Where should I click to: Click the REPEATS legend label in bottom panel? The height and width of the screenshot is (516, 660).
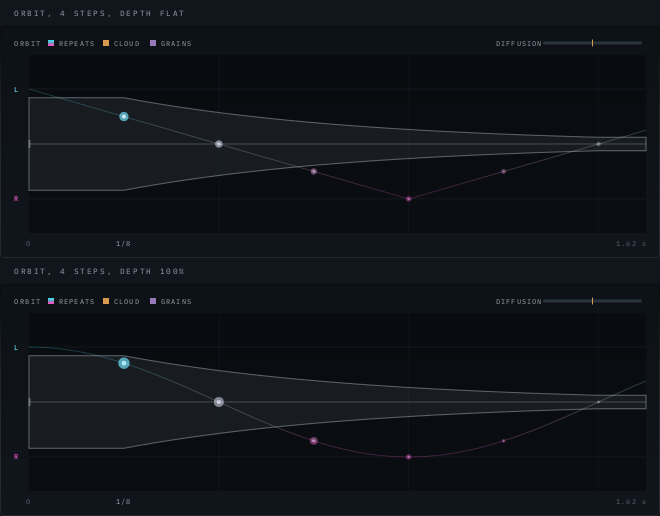click(x=77, y=301)
